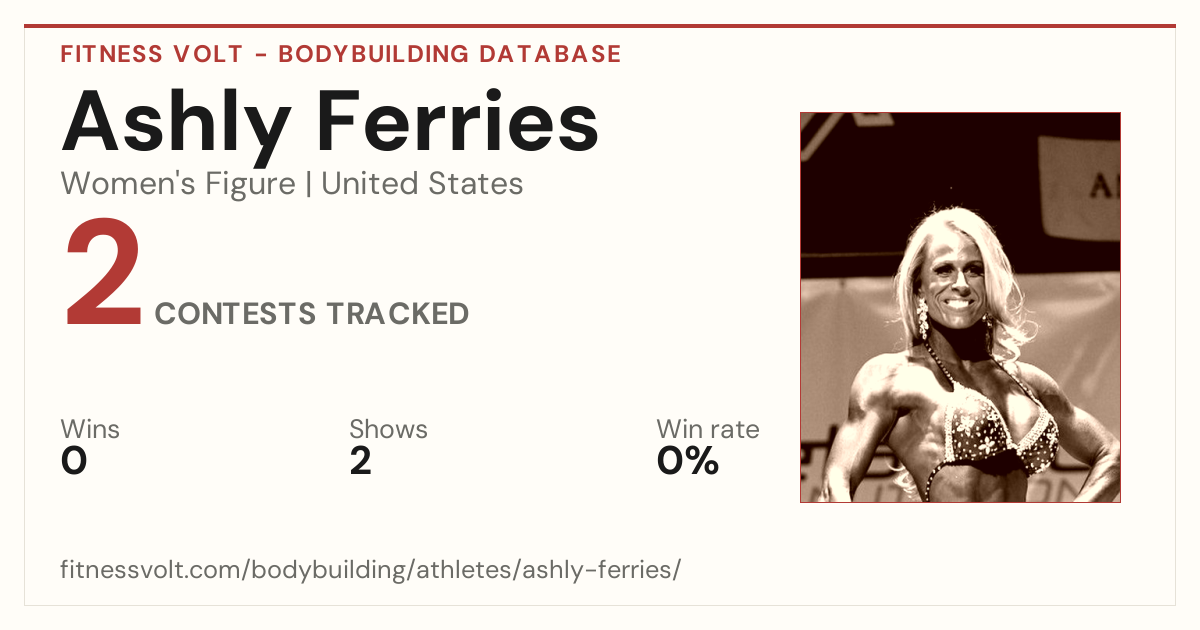Screen dimensions: 1200x630
Task: Click the Shows value 2
Action: click(x=361, y=461)
